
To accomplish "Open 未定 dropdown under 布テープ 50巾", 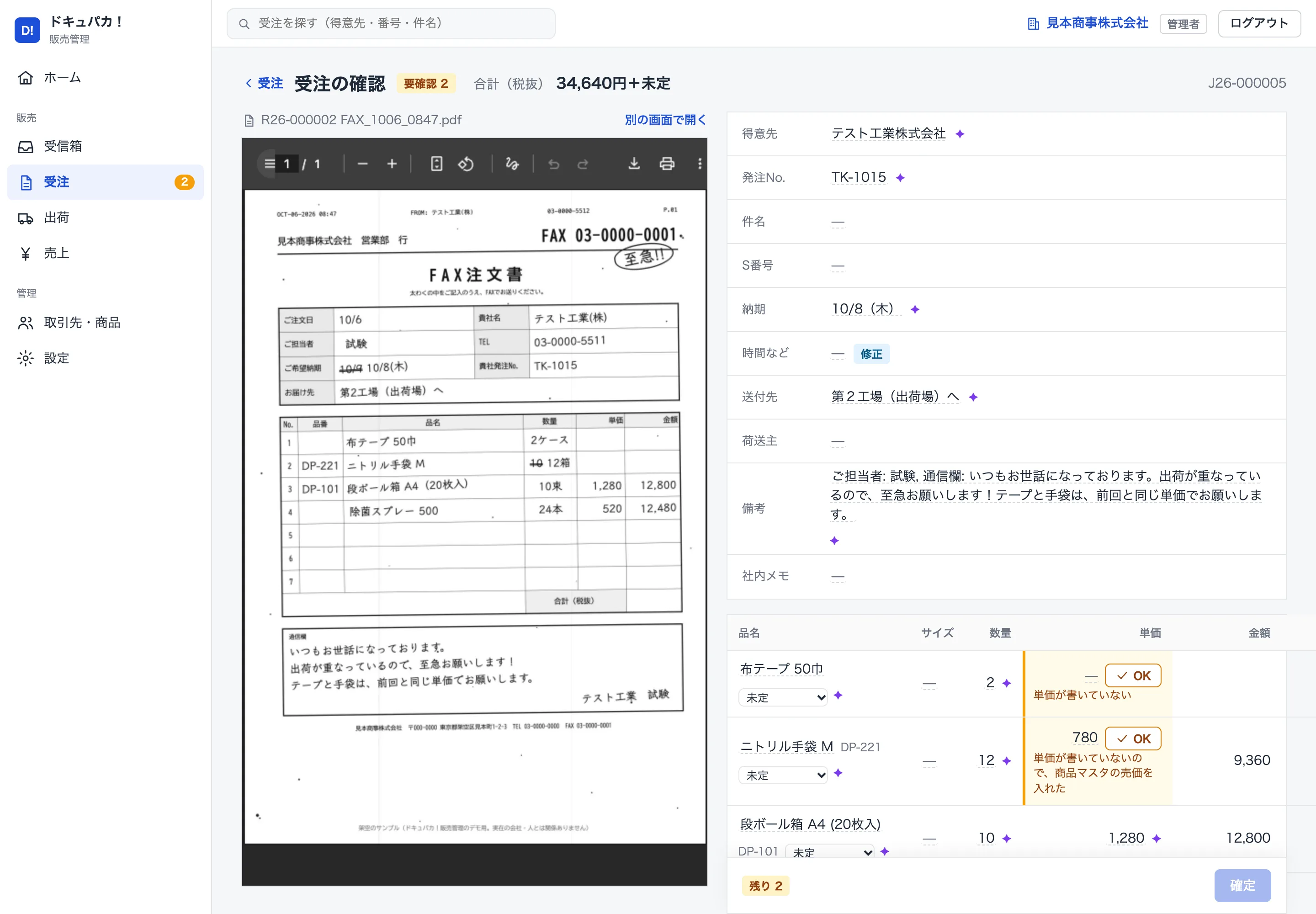I will point(783,697).
